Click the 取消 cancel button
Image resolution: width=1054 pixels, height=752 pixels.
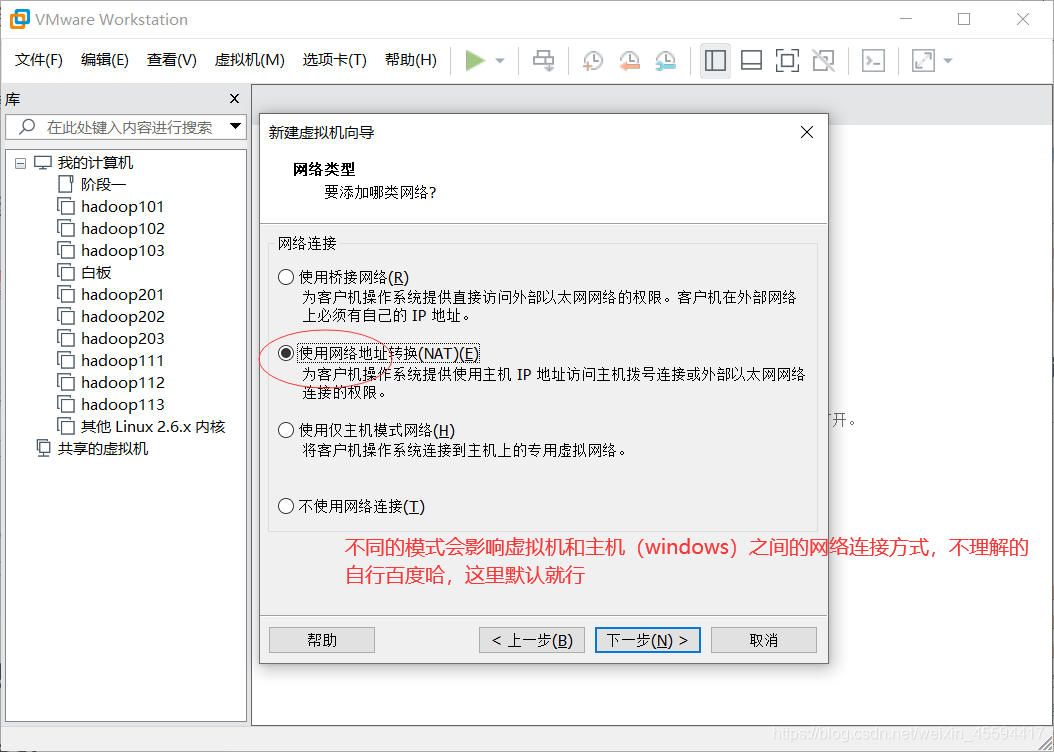[764, 640]
